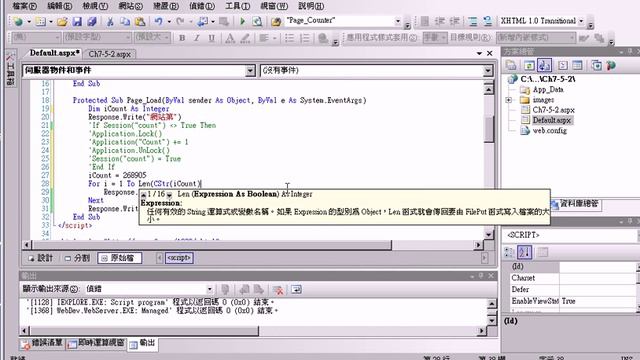The height and width of the screenshot is (360, 640).
Task: Open the 視窗(W) menu
Action: pos(274,6)
